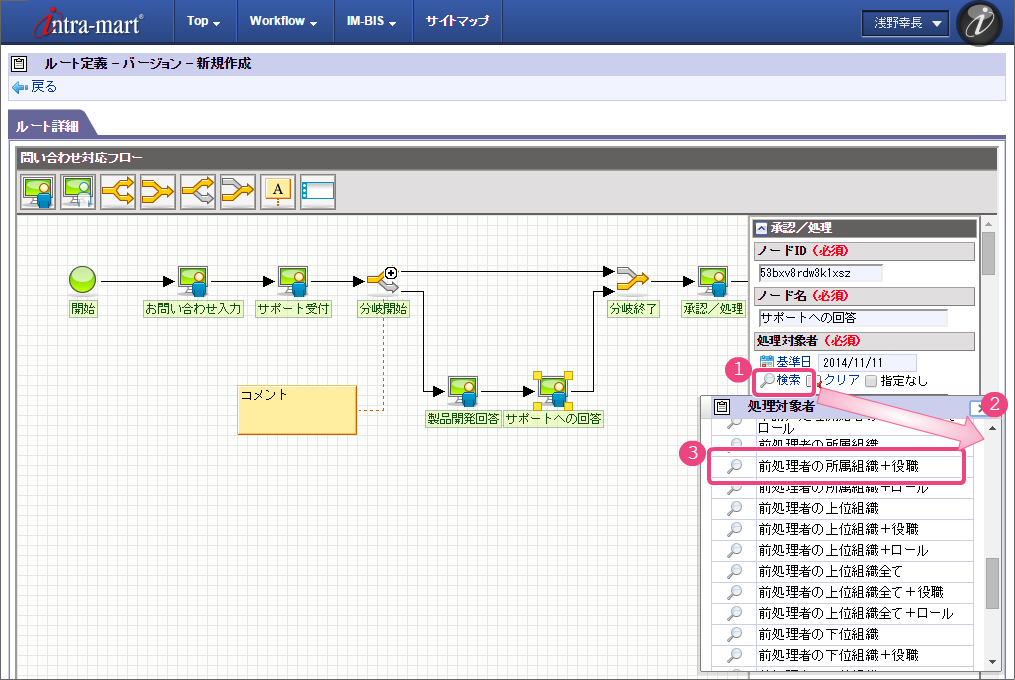
Task: Select the branch start toolbar icon
Action: pos(118,192)
